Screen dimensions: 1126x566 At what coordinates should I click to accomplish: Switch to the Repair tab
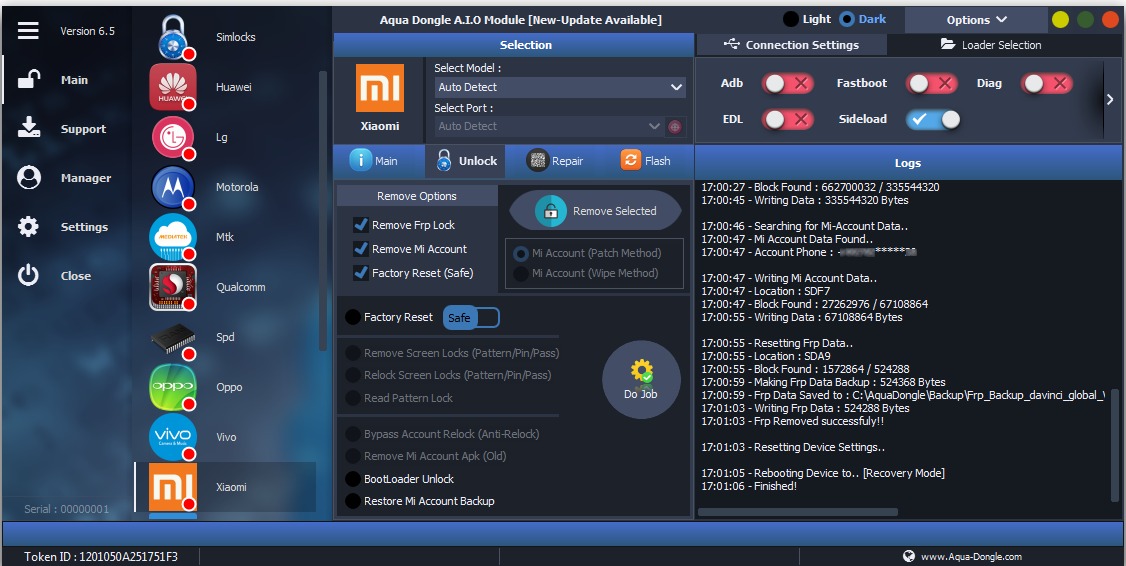pyautogui.click(x=554, y=161)
